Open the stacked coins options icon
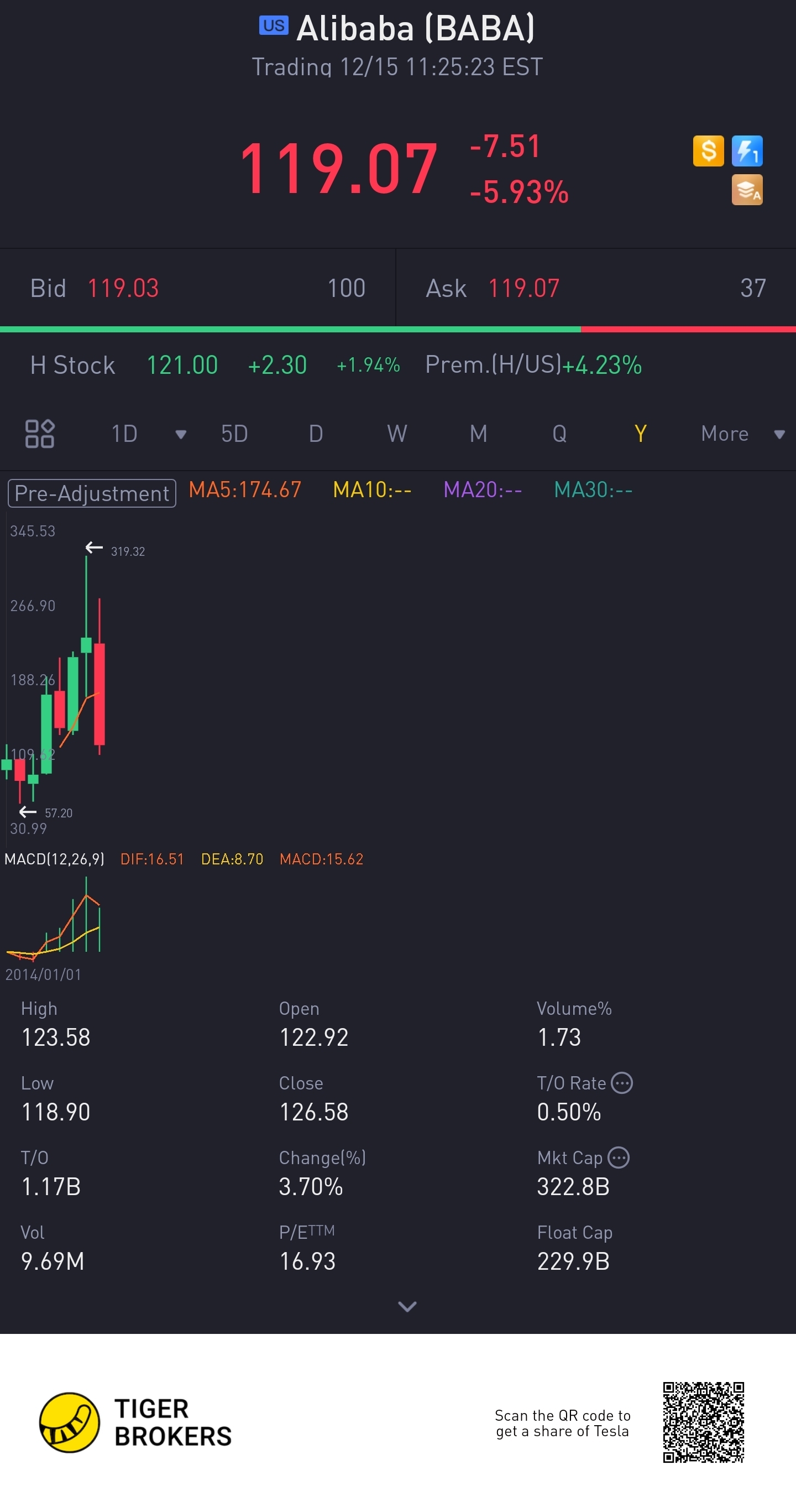Image resolution: width=796 pixels, height=1512 pixels. click(747, 190)
